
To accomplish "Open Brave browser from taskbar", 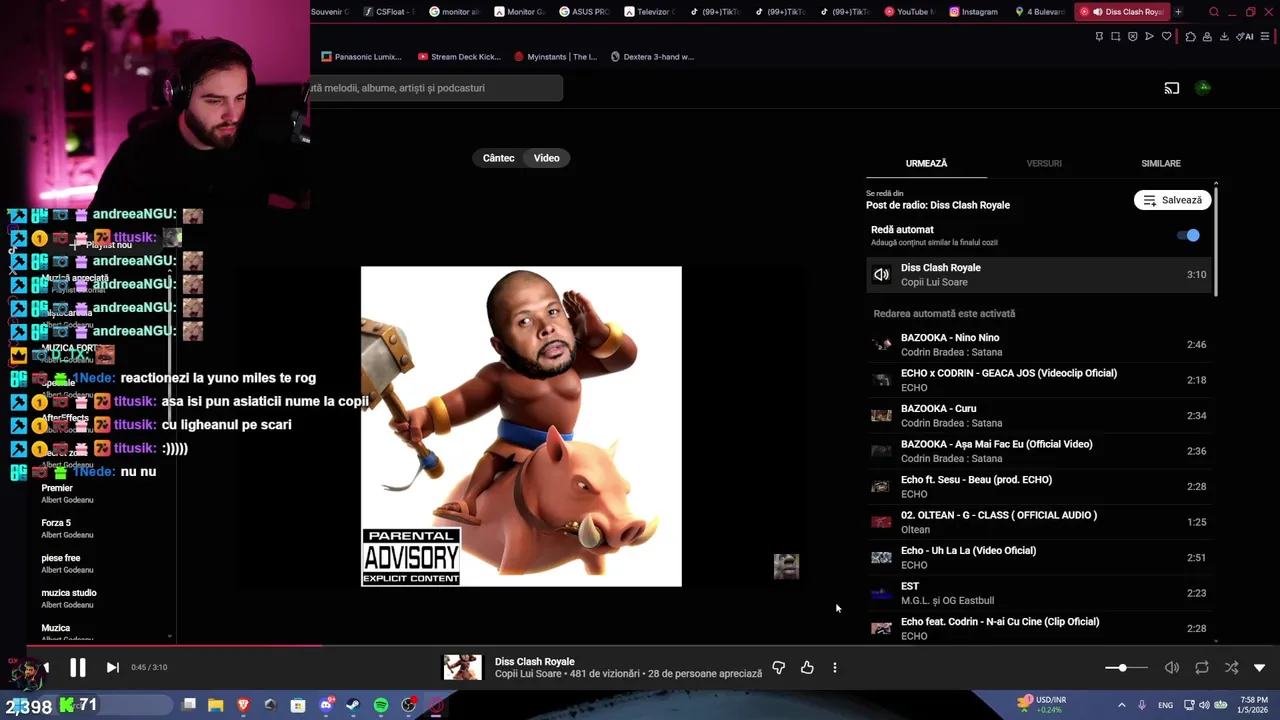I will click(x=243, y=705).
